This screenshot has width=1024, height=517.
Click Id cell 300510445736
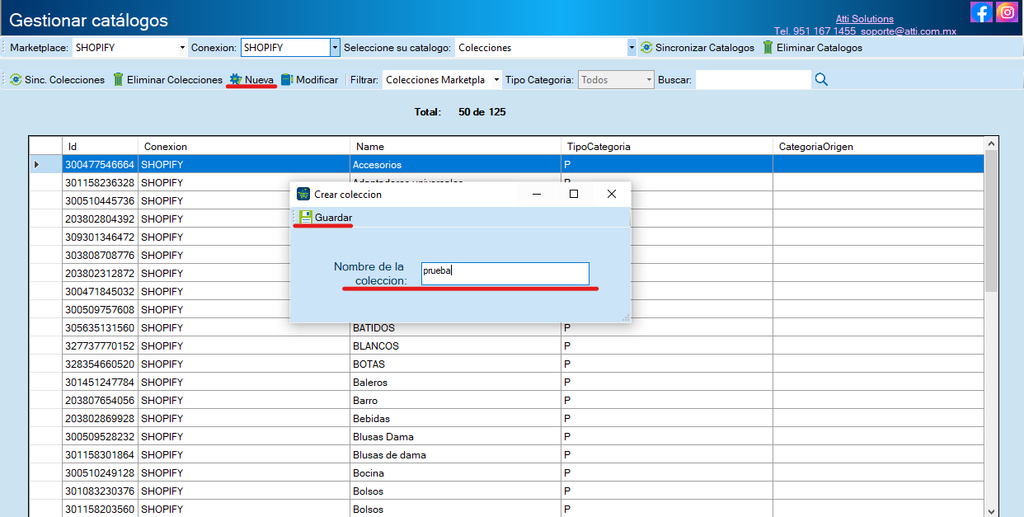(100, 201)
